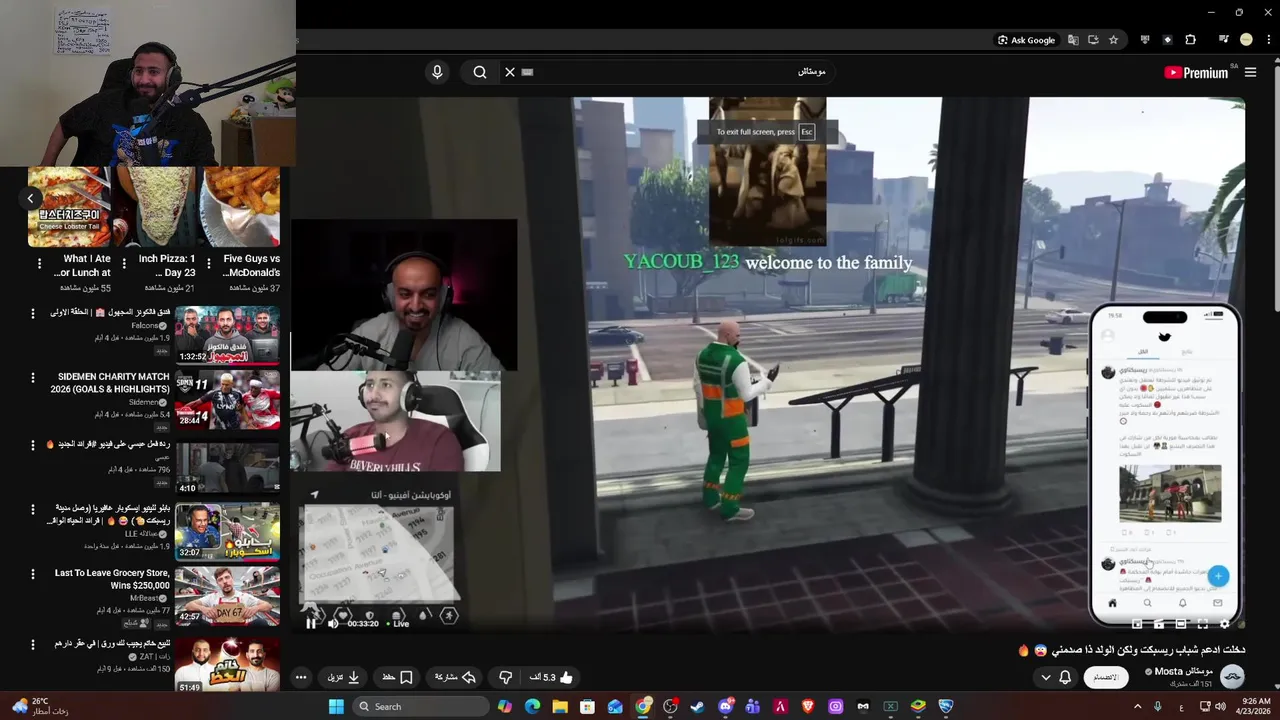Click the voice search microphone icon
The height and width of the screenshot is (720, 1280).
coord(437,72)
